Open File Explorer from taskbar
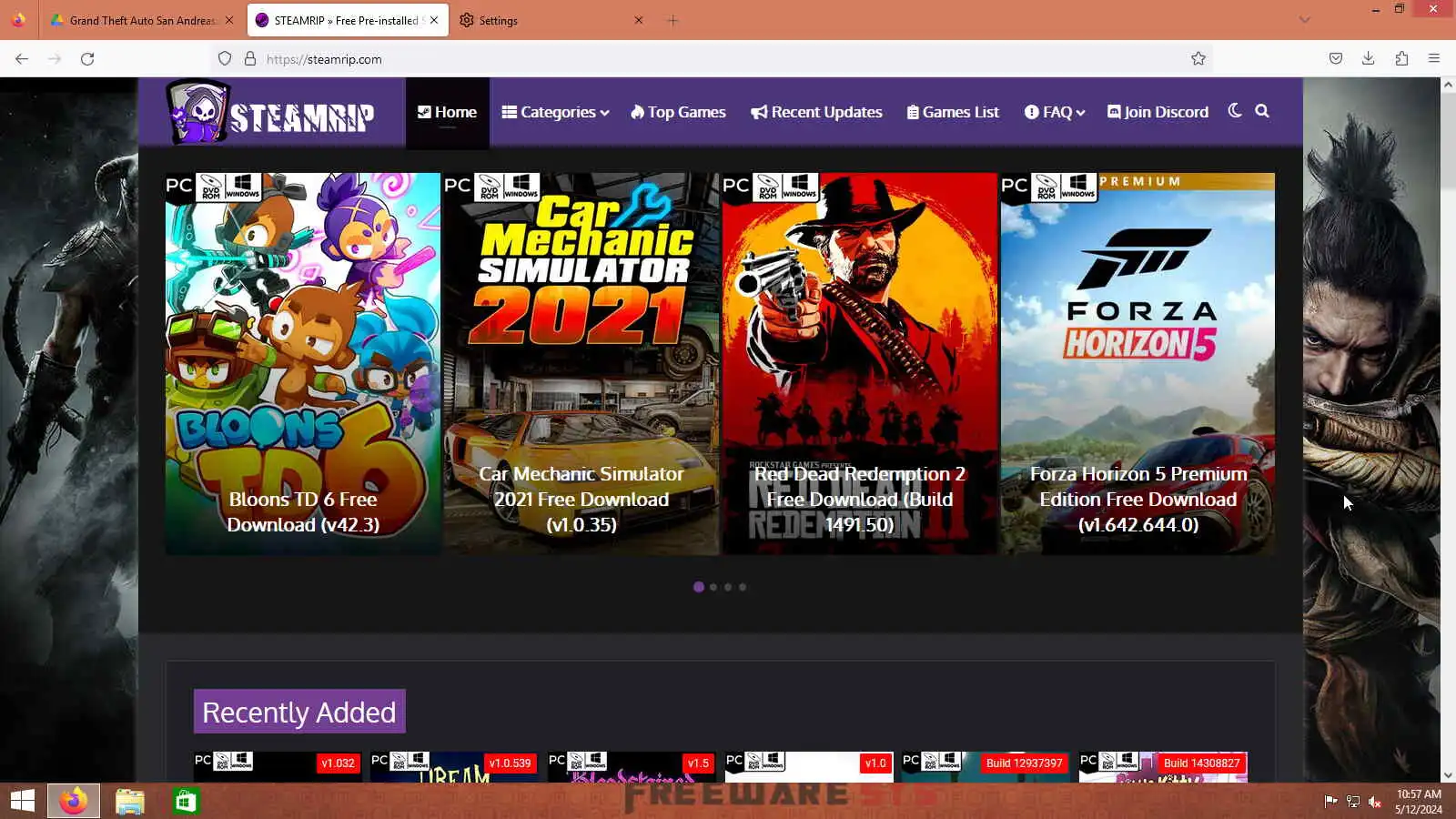The height and width of the screenshot is (819, 1456). pyautogui.click(x=130, y=801)
